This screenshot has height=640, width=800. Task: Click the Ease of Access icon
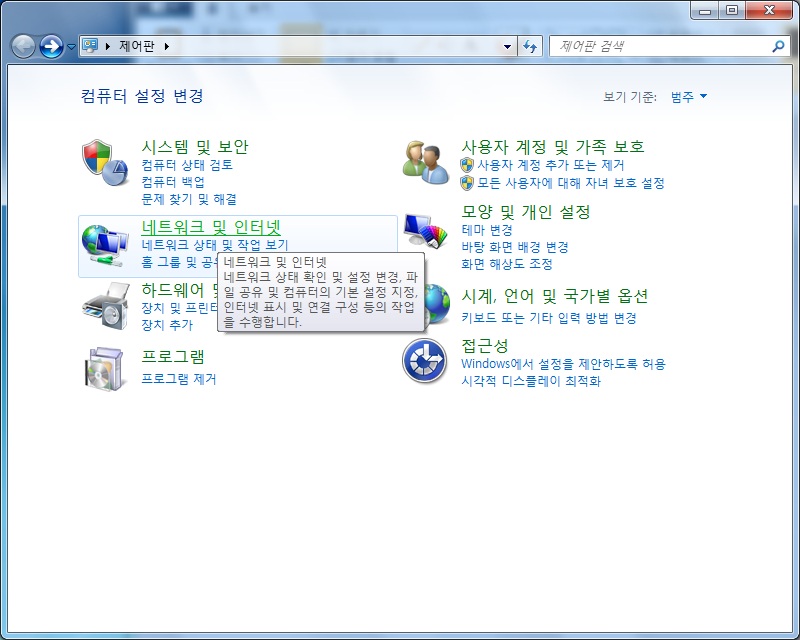click(424, 360)
